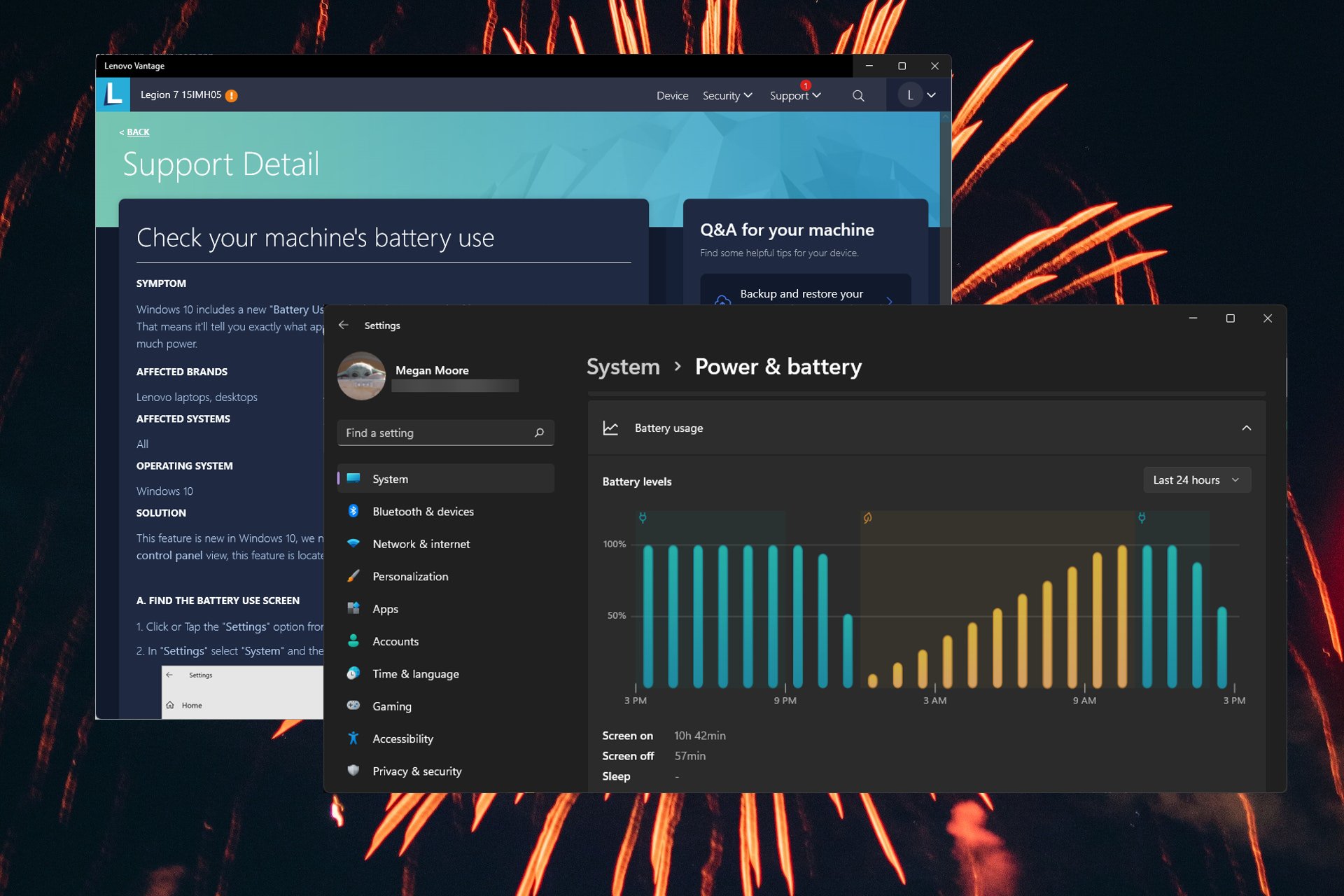Viewport: 1344px width, 896px height.
Task: Click the Legion 7 15IMH05 device name
Action: (181, 95)
